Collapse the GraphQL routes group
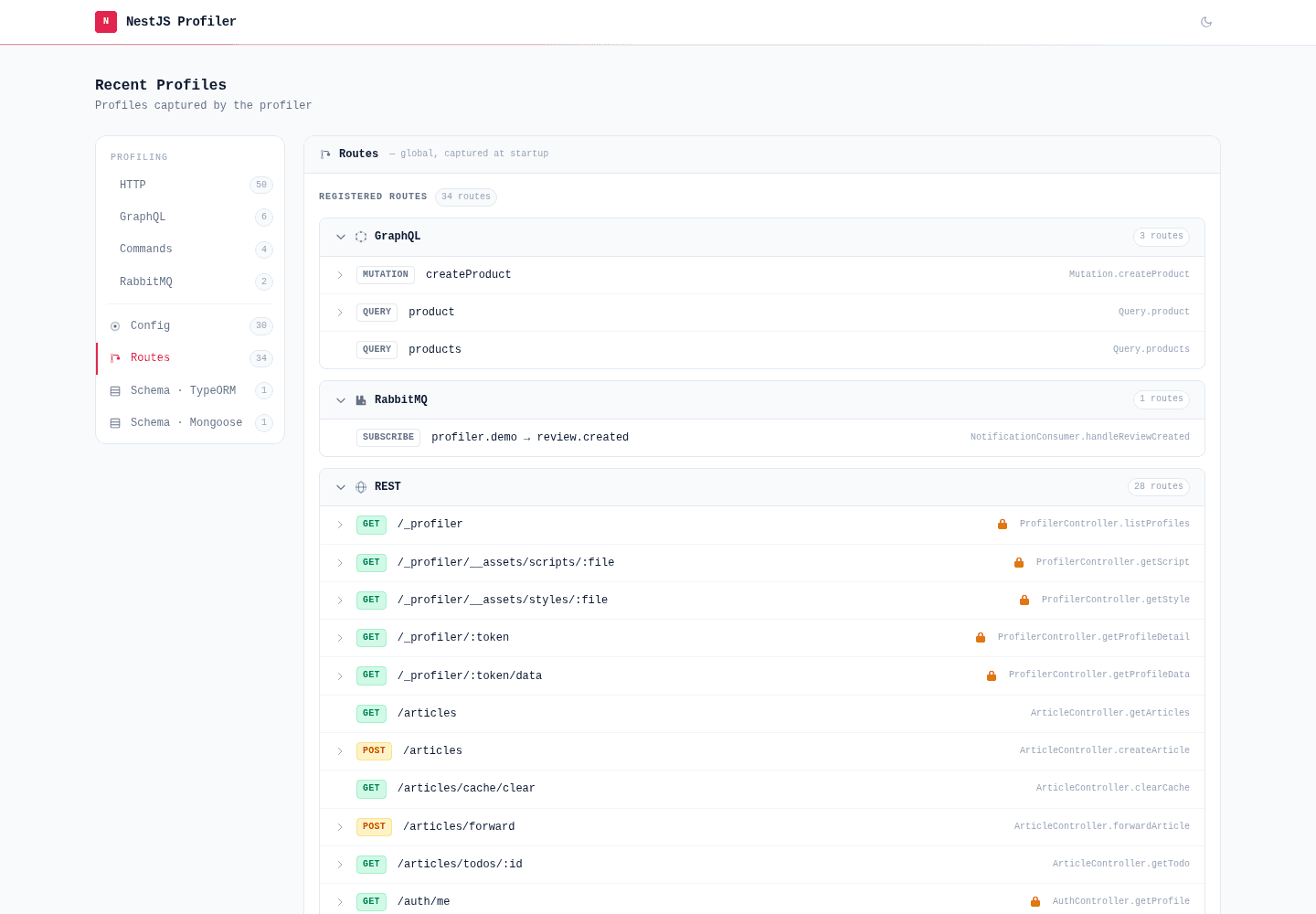 coord(341,237)
